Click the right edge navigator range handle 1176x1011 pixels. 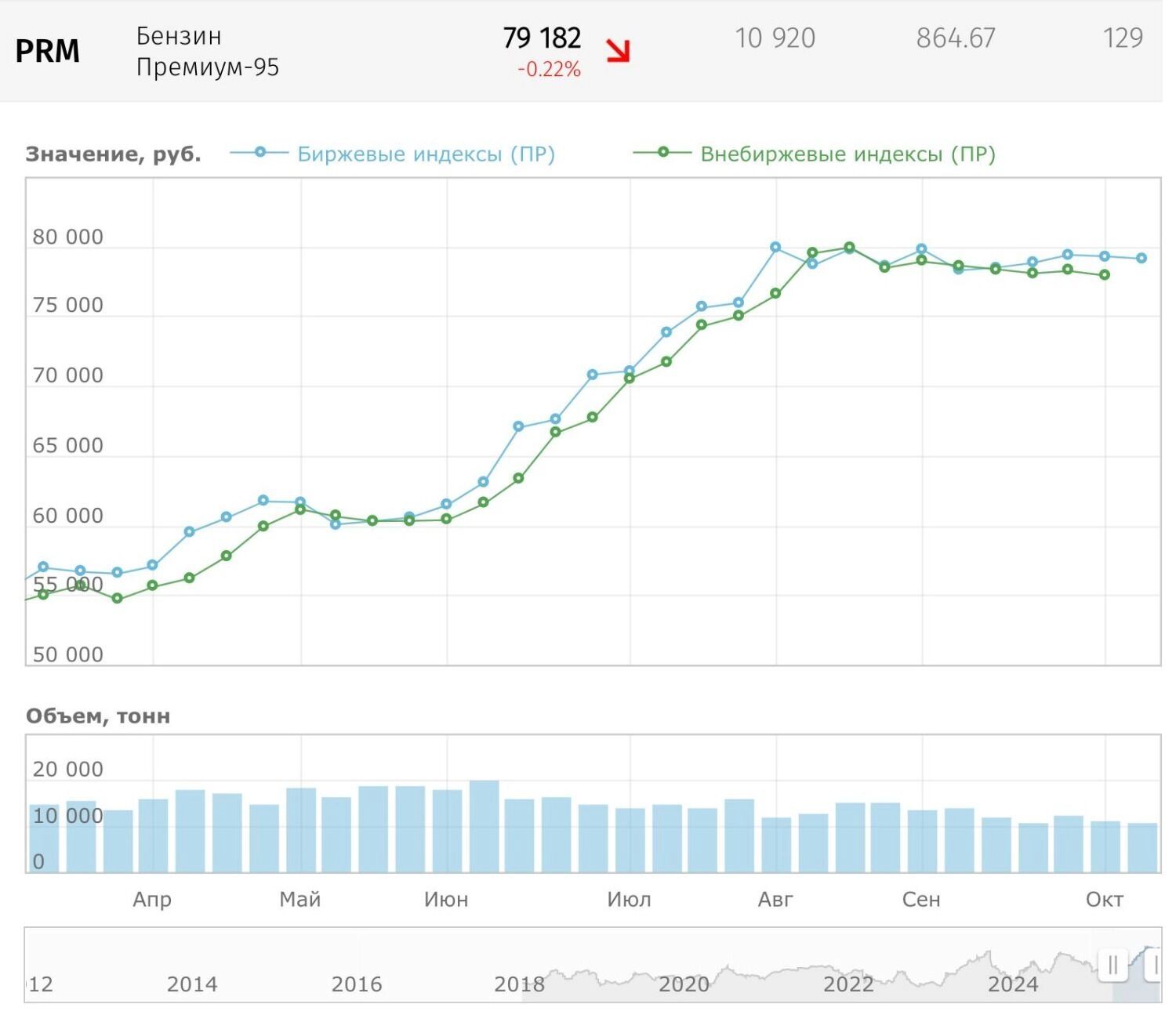pyautogui.click(x=1154, y=965)
